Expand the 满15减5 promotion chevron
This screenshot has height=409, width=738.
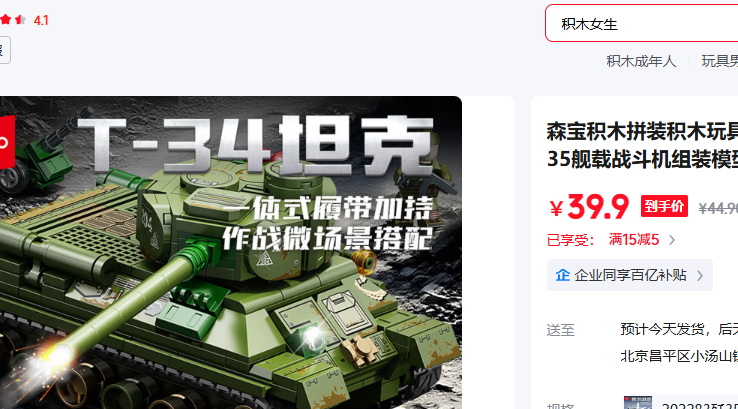pos(672,240)
